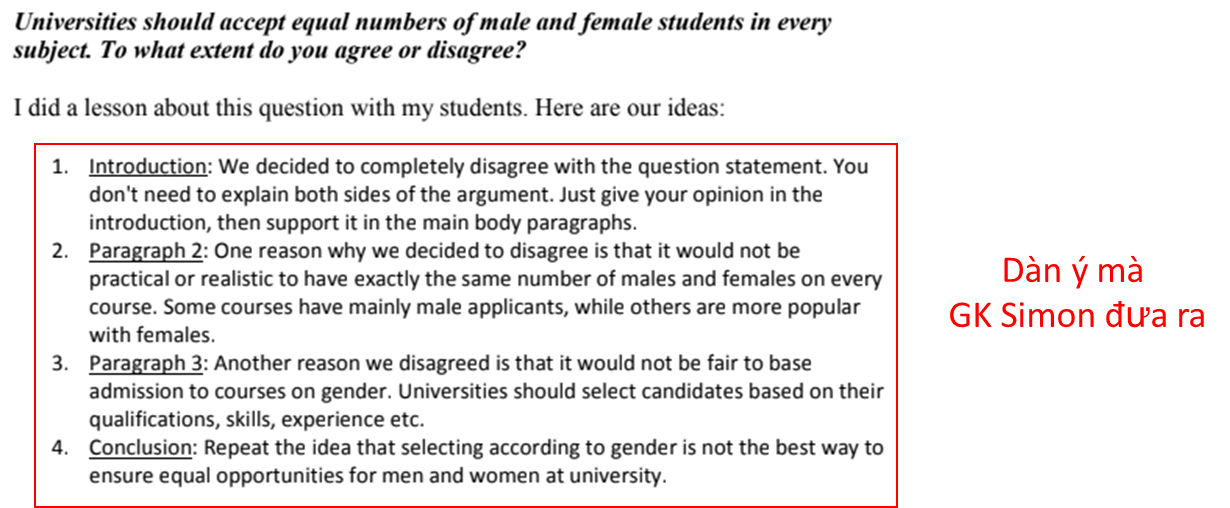Click list number 1 in the outline
This screenshot has width=1230, height=508.
(60, 167)
